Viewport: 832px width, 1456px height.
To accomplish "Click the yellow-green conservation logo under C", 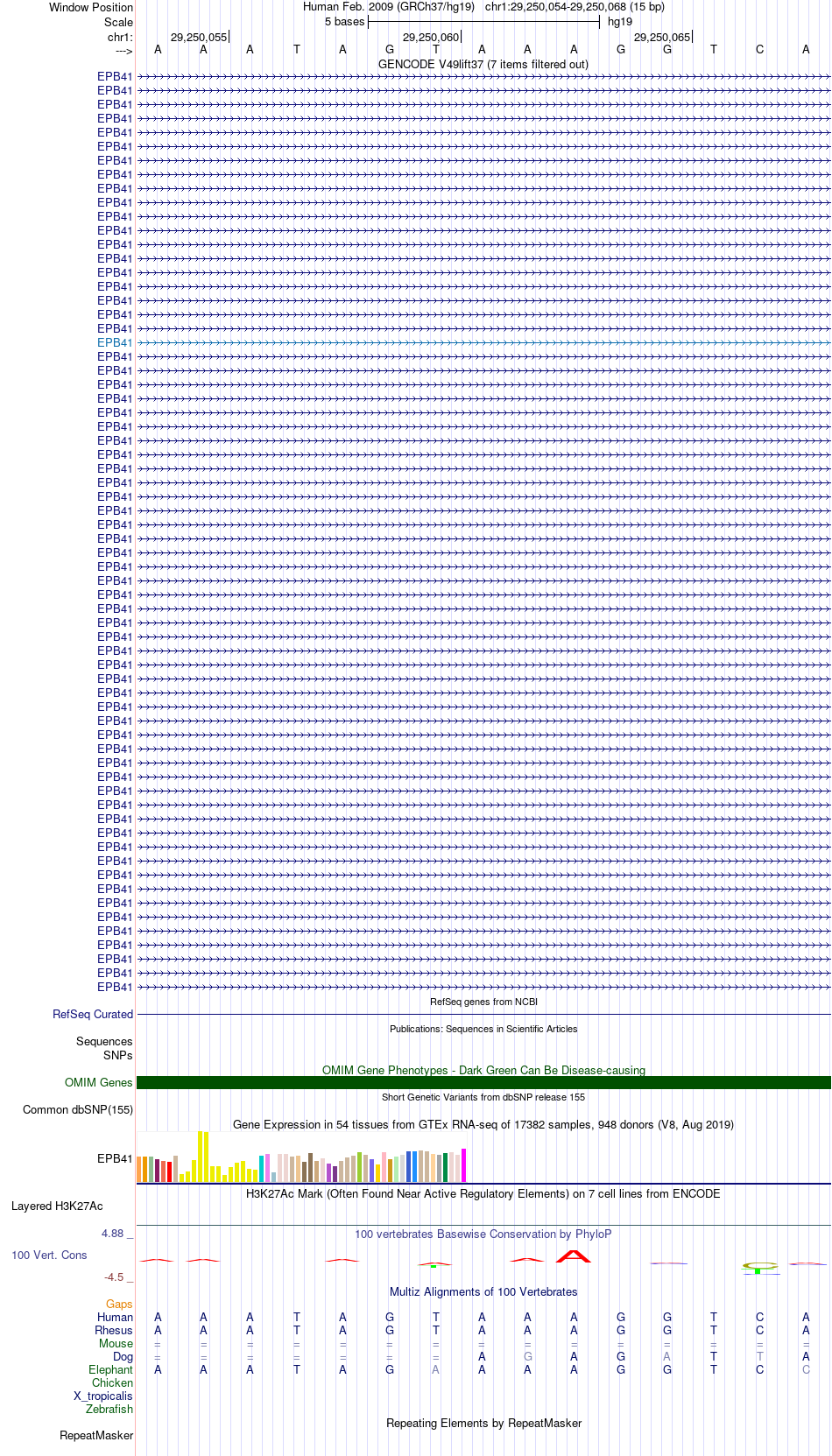I will (x=760, y=1265).
